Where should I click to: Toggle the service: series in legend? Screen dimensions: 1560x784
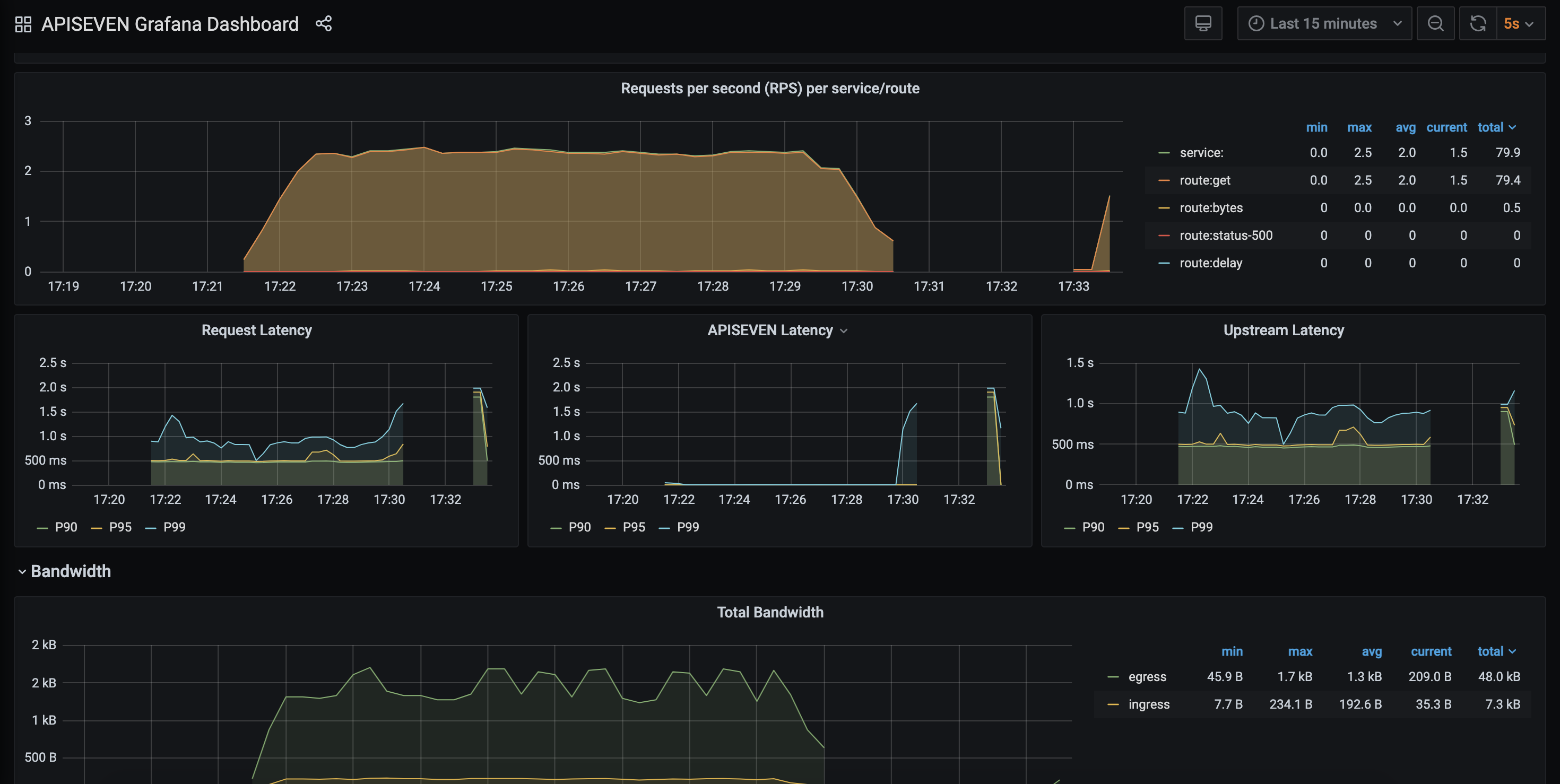click(1201, 153)
